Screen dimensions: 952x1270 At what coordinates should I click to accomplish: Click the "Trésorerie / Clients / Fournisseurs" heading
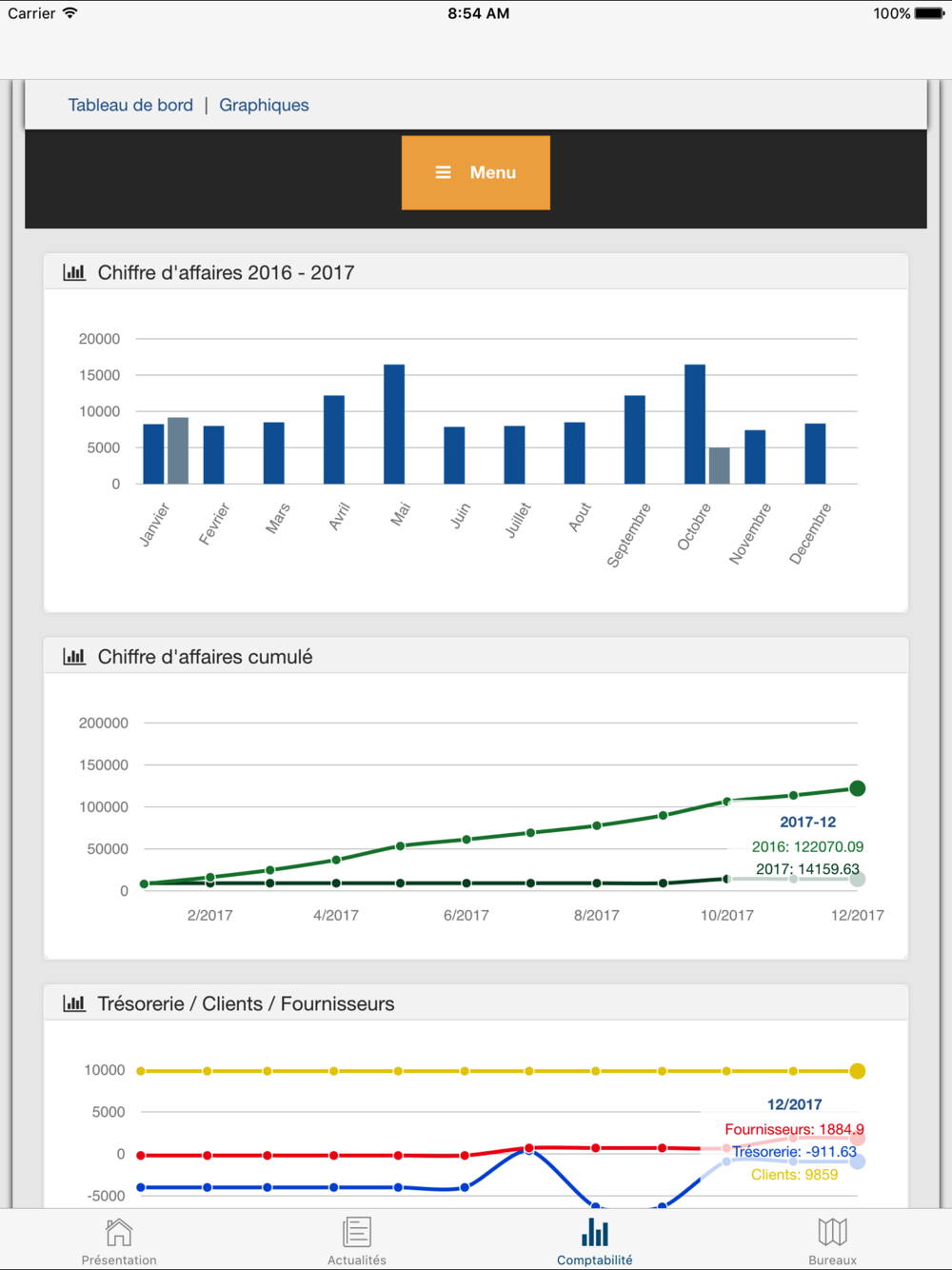click(x=246, y=1003)
